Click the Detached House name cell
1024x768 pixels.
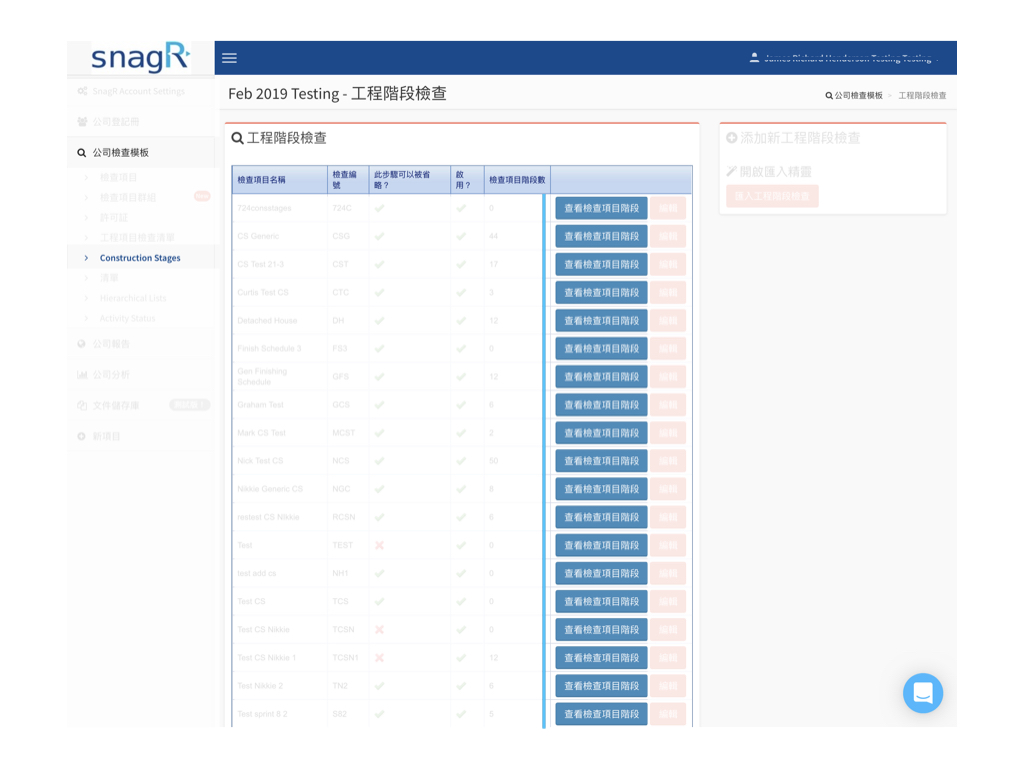click(x=280, y=321)
